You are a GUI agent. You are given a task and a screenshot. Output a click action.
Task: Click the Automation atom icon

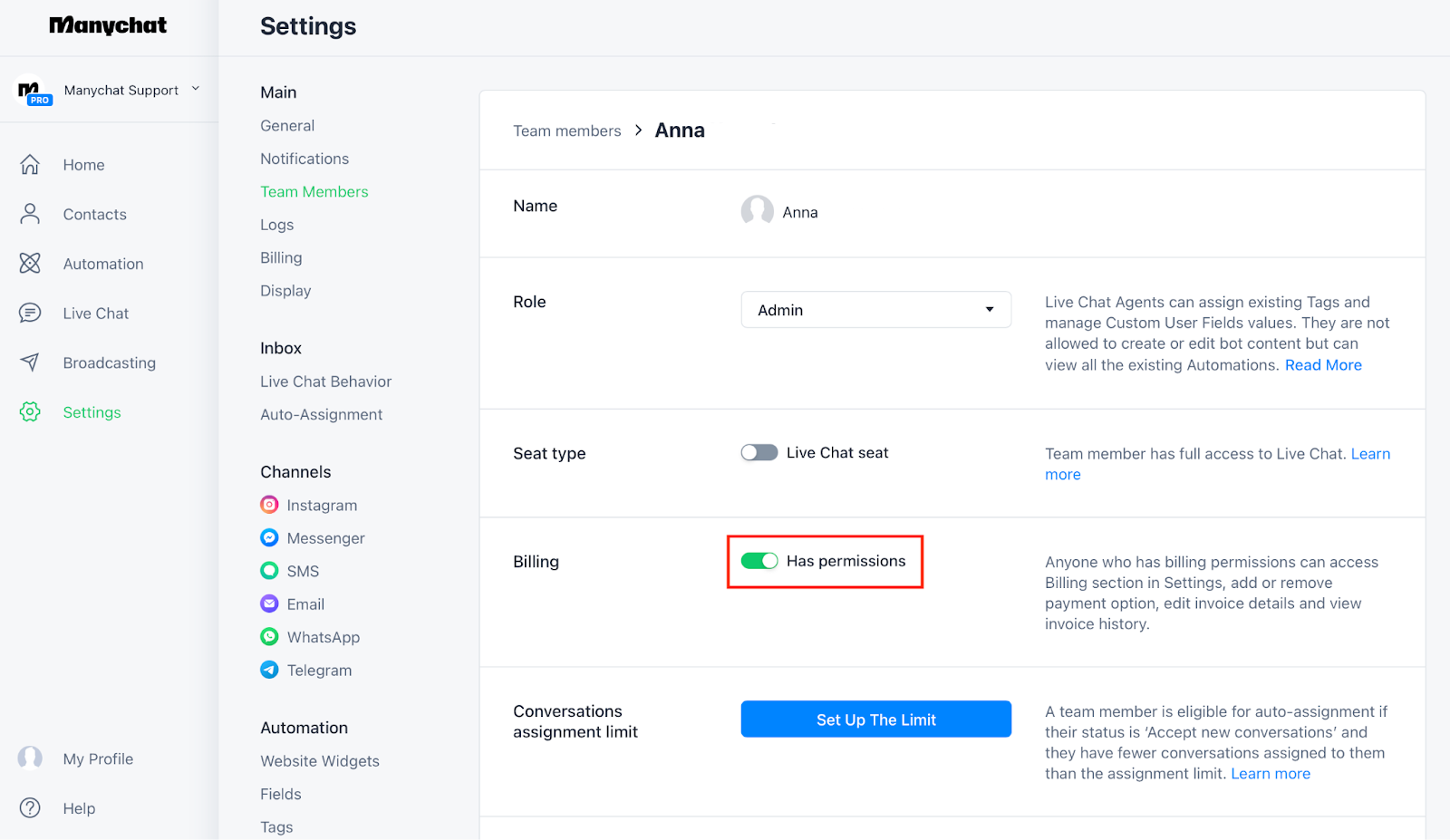click(x=30, y=264)
